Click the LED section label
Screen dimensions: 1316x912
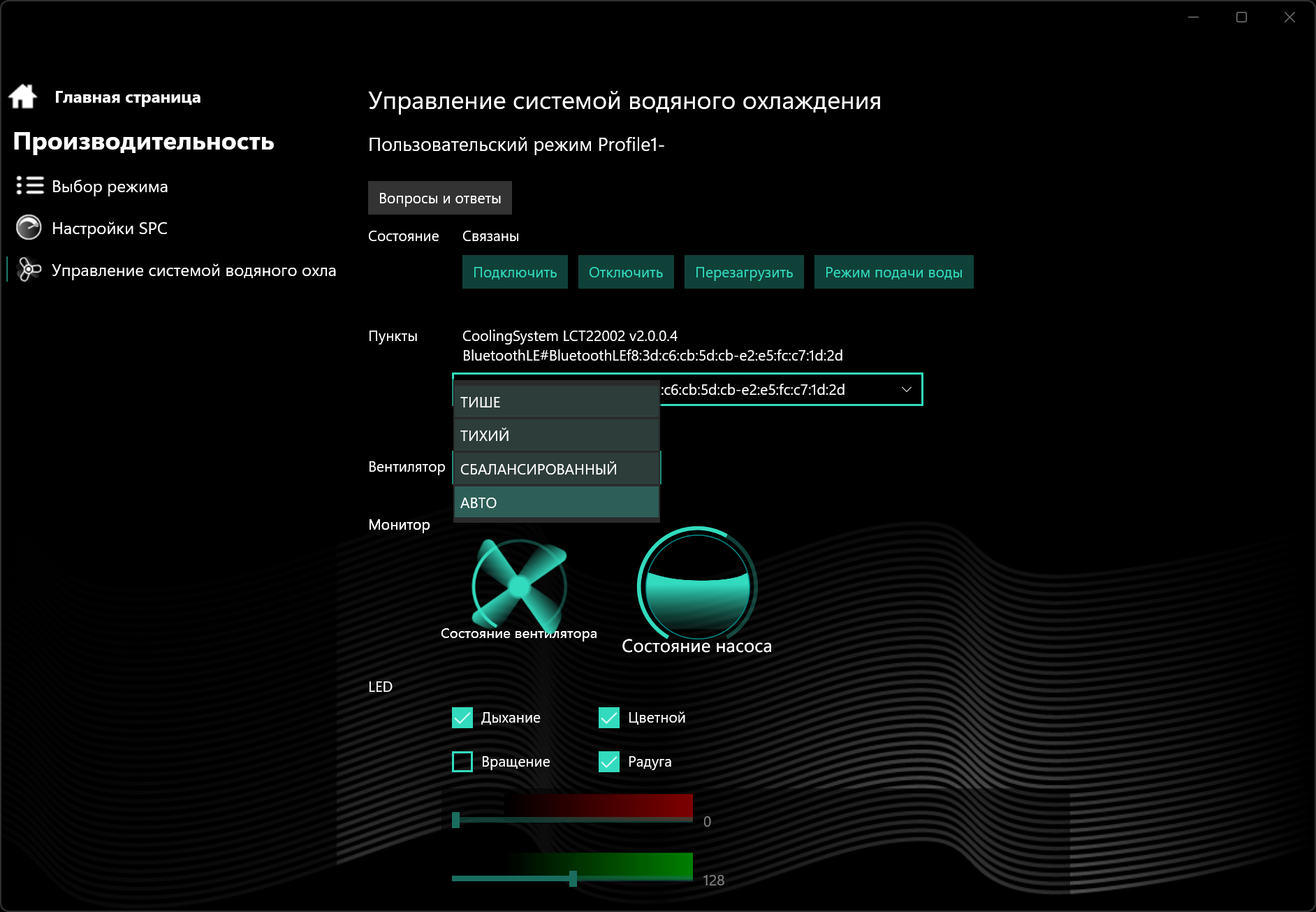point(381,687)
